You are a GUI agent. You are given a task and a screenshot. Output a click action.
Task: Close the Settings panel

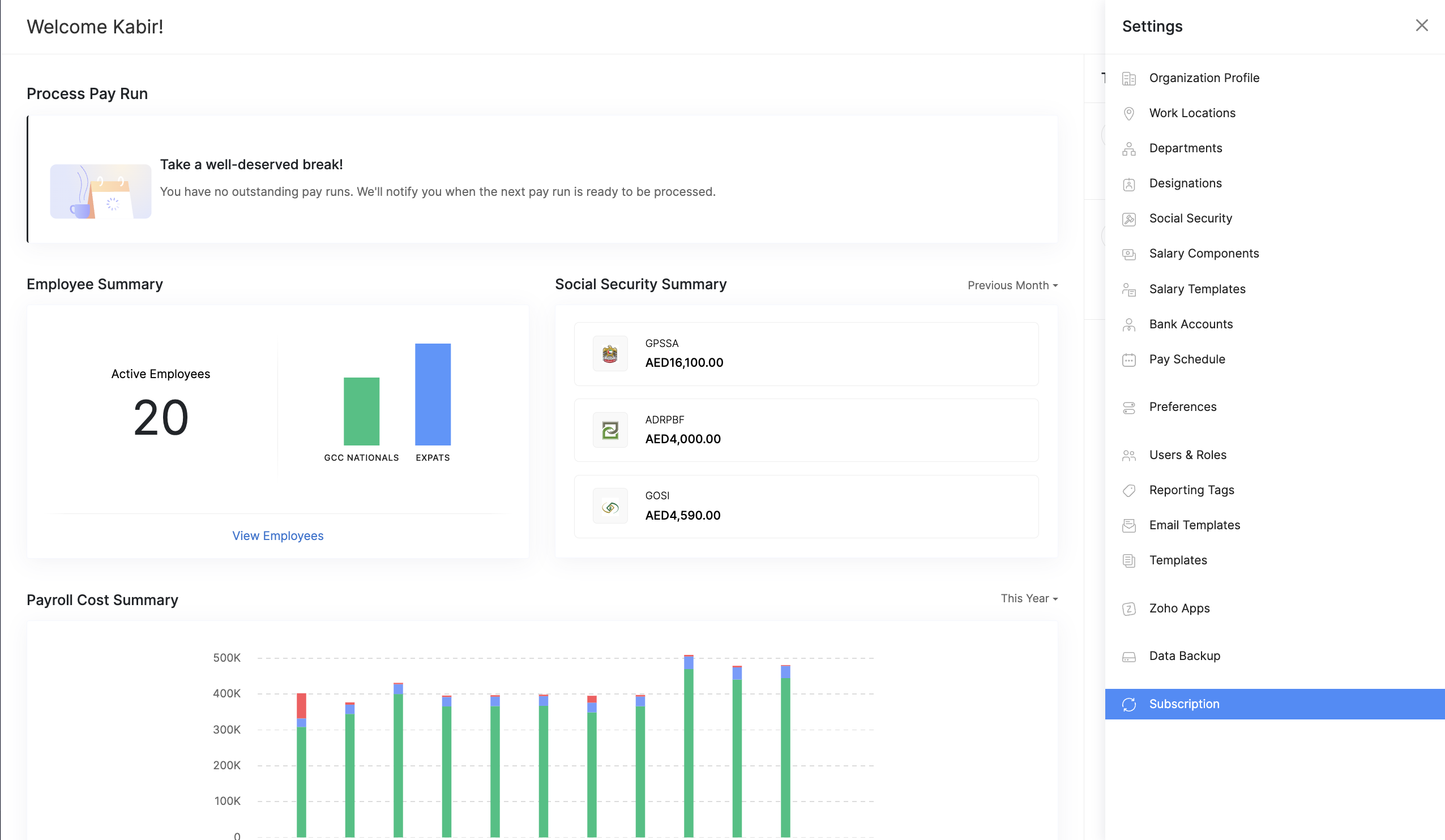(x=1421, y=26)
